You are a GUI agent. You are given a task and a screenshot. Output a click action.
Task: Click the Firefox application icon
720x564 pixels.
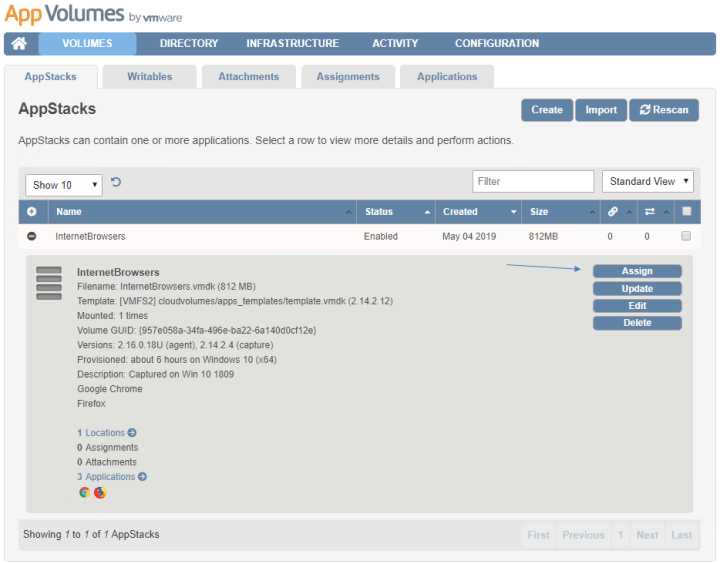[x=100, y=492]
